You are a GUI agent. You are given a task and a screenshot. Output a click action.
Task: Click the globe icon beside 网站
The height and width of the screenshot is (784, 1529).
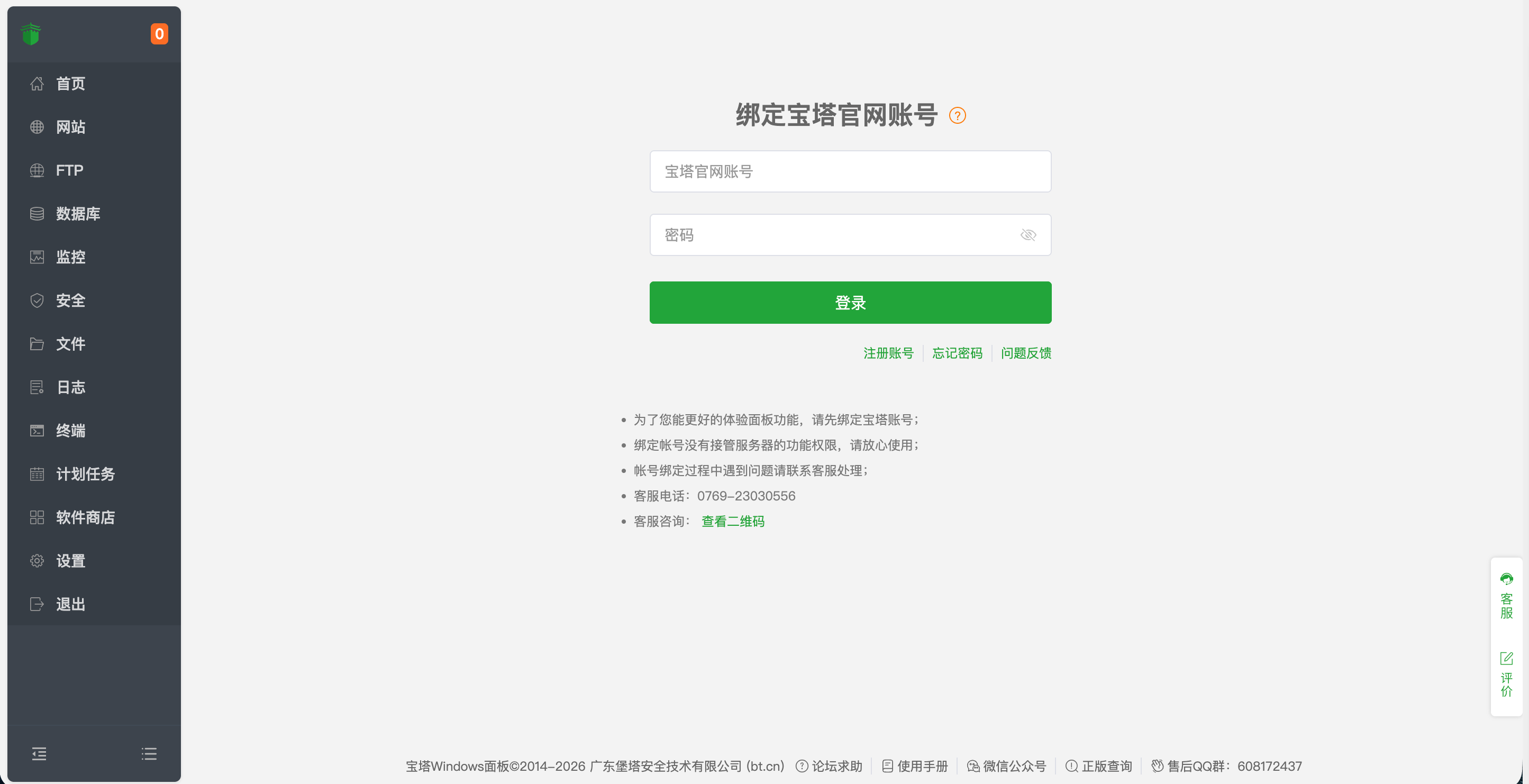tap(37, 127)
